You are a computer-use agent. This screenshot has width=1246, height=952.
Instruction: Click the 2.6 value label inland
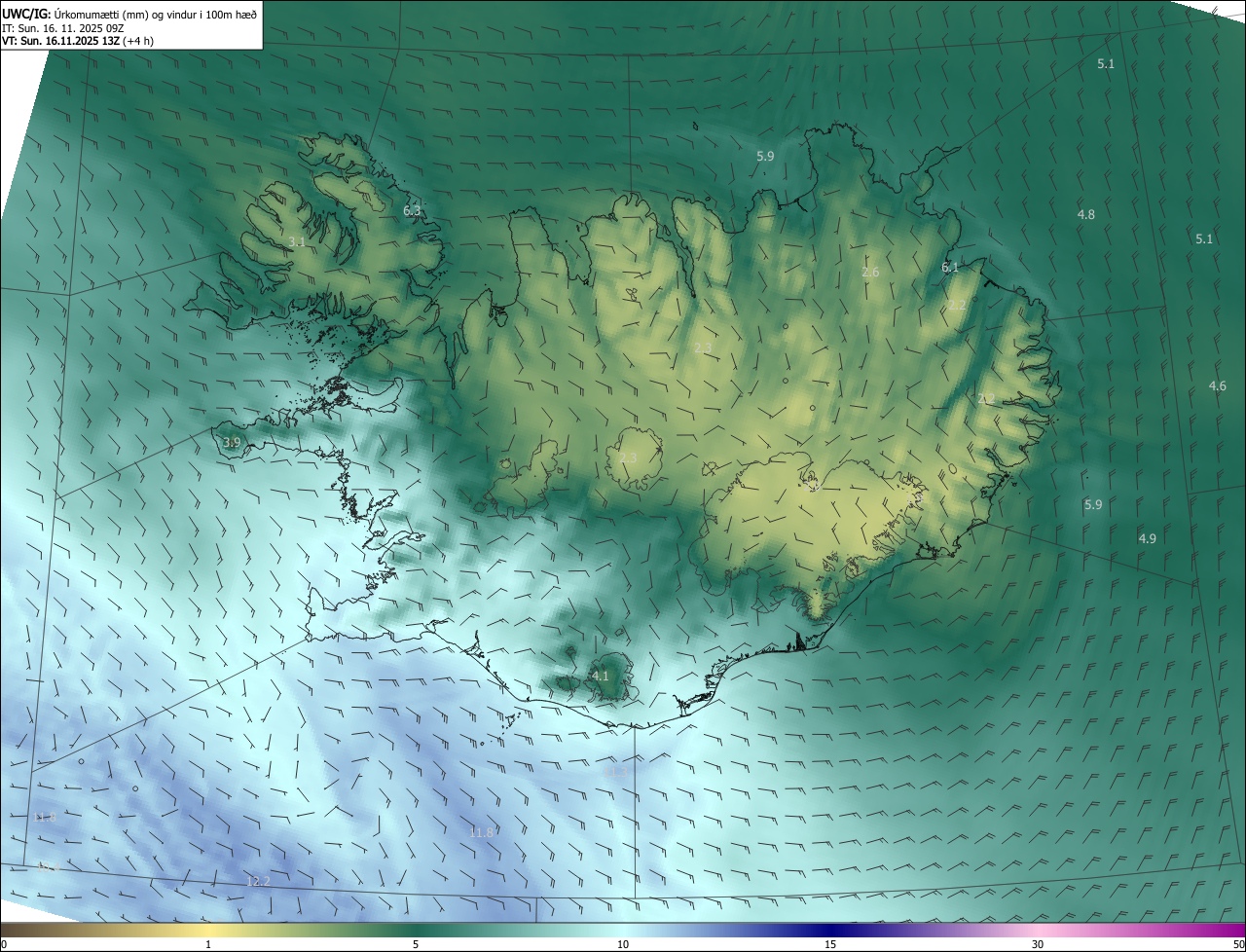tap(870, 273)
